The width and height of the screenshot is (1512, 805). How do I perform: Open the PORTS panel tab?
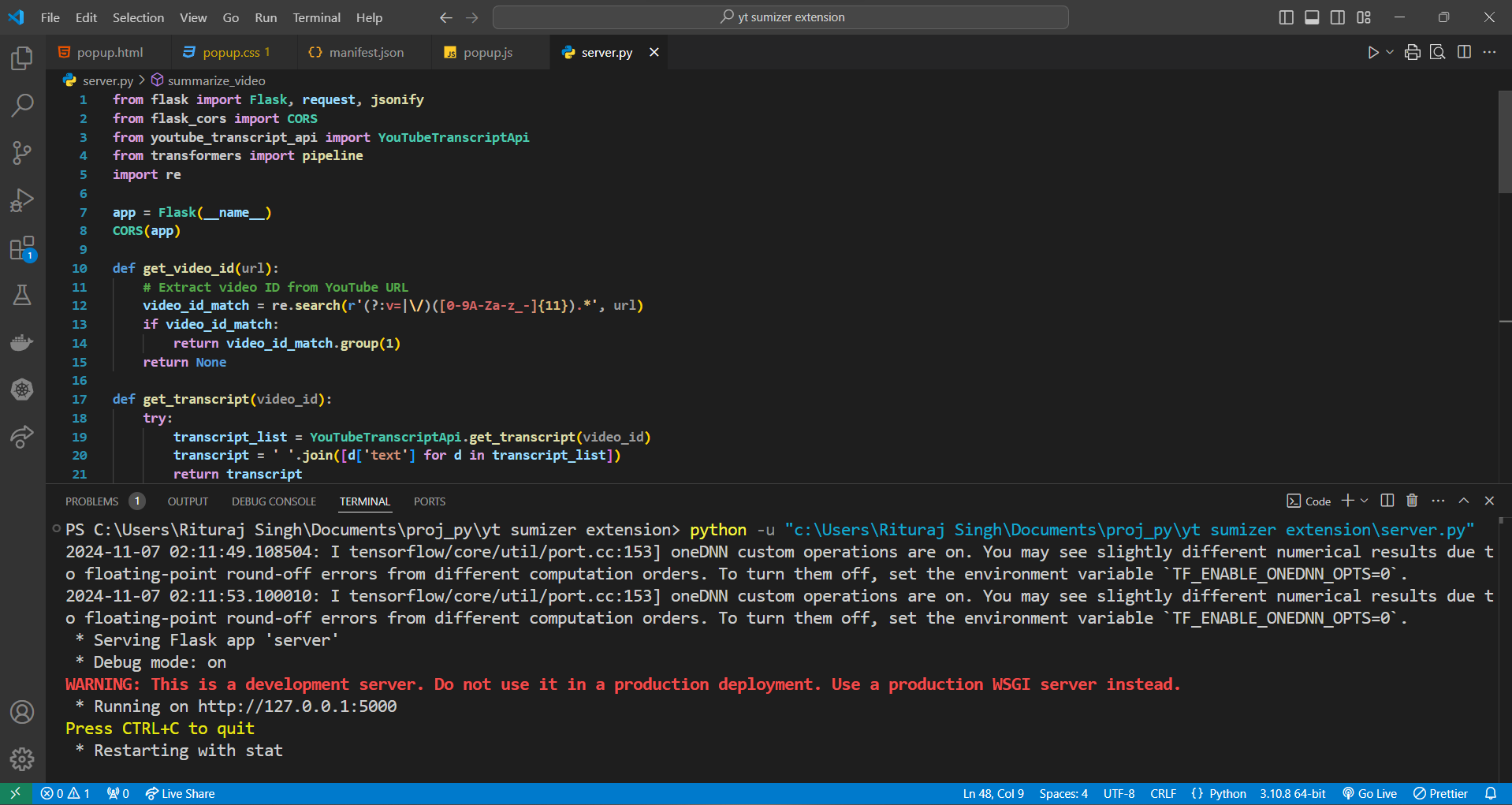coord(430,501)
